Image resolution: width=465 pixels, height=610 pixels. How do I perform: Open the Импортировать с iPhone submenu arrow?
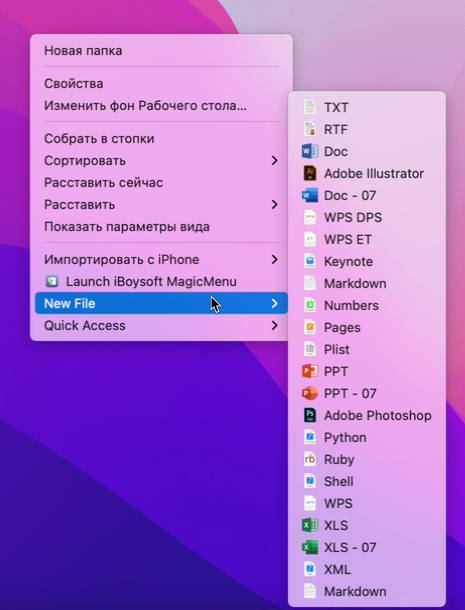275,259
